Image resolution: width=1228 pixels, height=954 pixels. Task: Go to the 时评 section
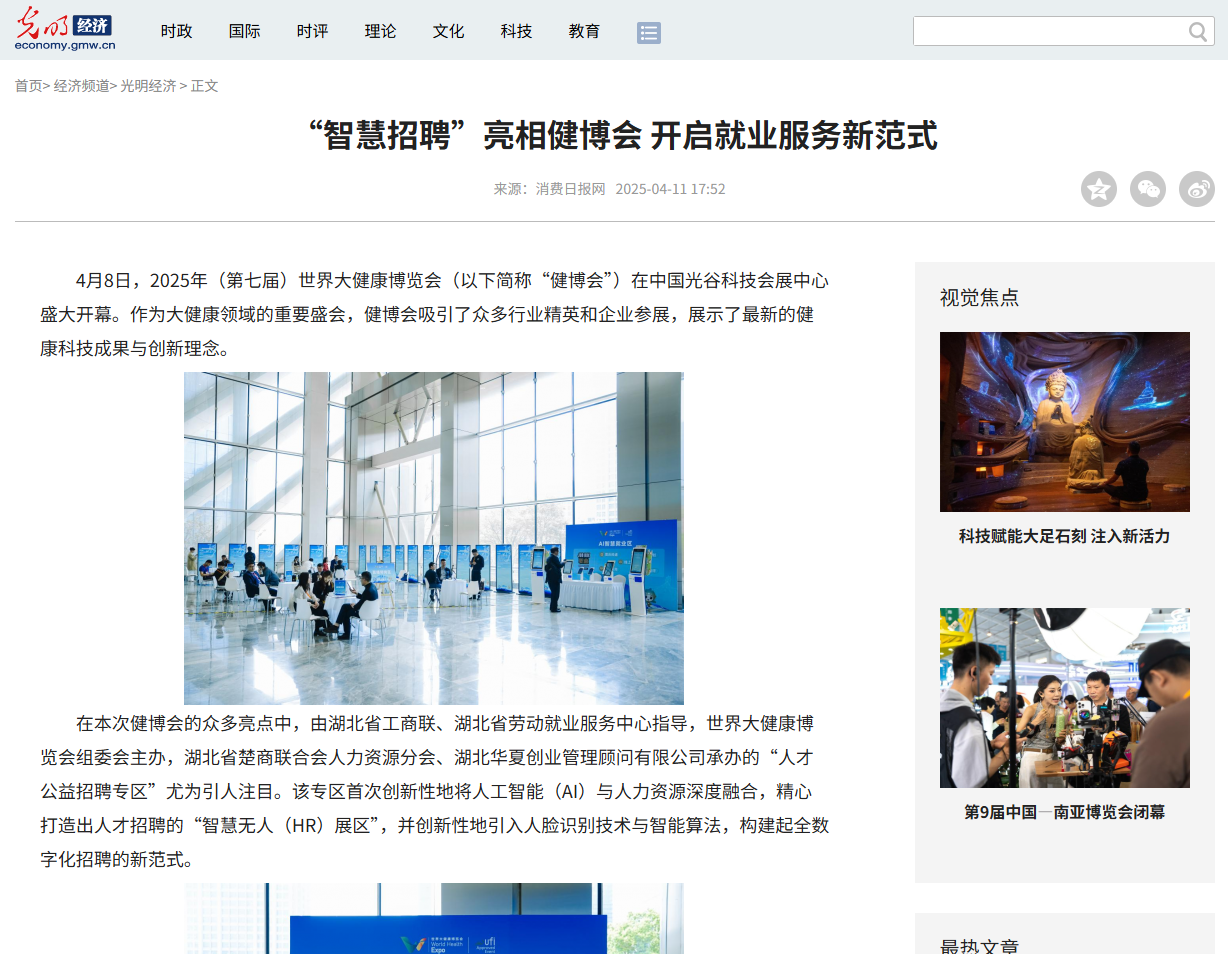click(x=313, y=31)
